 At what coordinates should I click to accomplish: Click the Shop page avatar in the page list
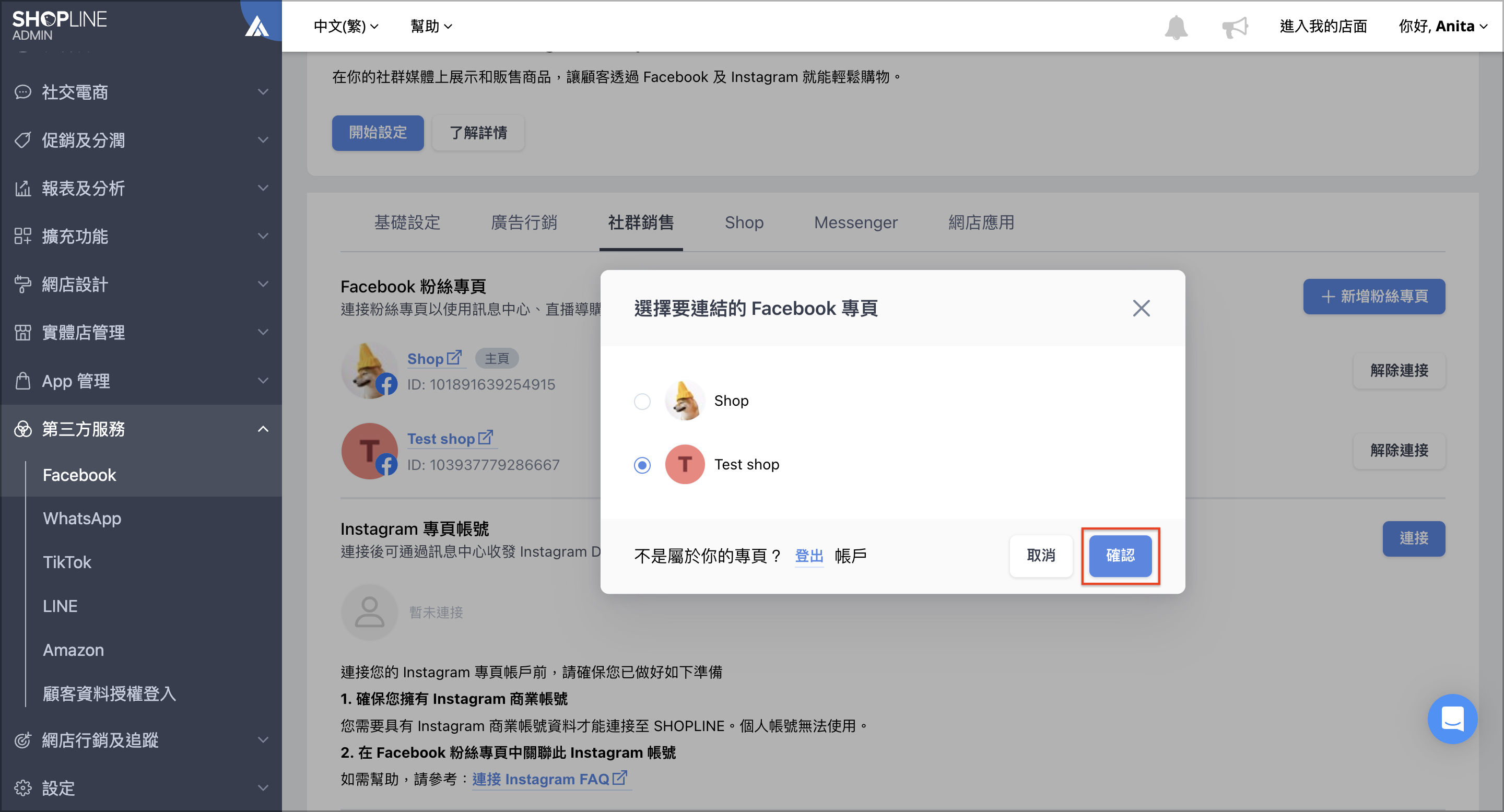tap(369, 371)
